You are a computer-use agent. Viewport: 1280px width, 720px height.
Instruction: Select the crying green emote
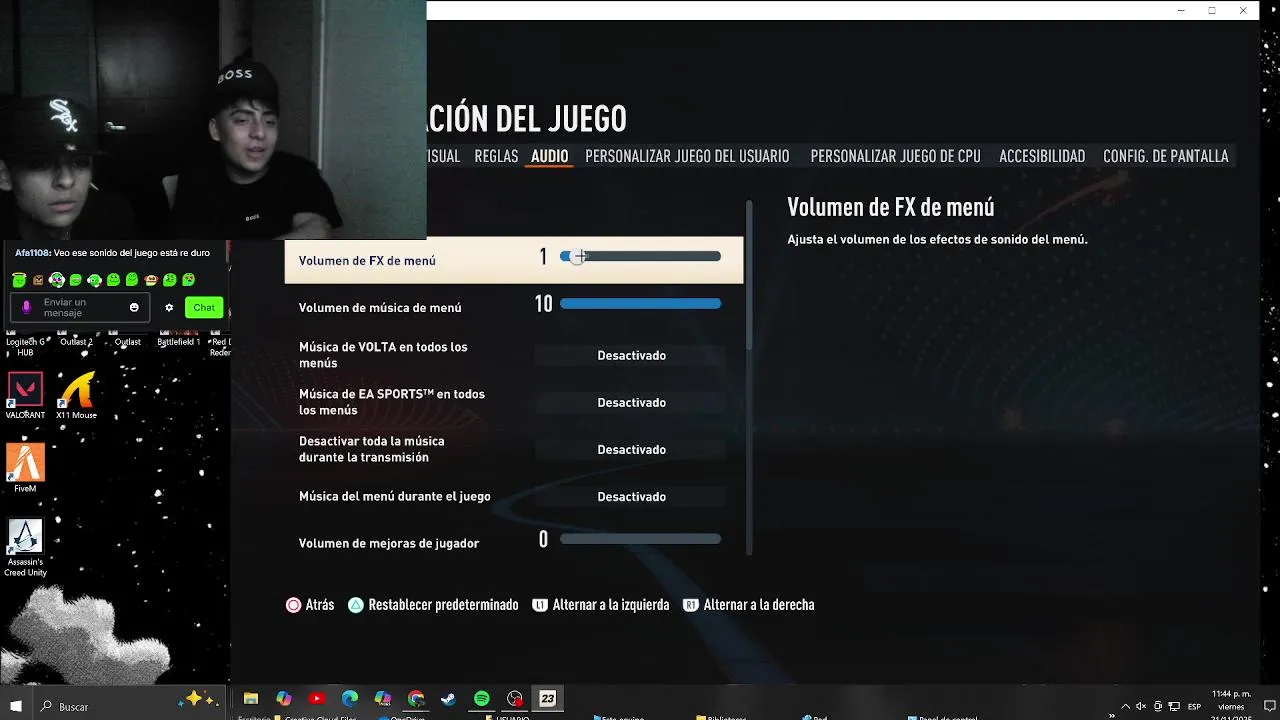[188, 280]
